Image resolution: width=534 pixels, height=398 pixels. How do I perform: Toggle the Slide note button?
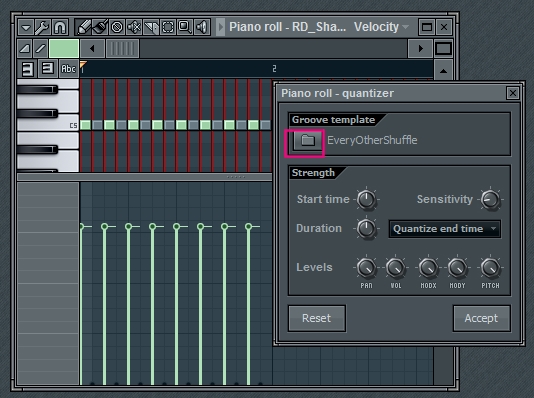[x=41, y=48]
